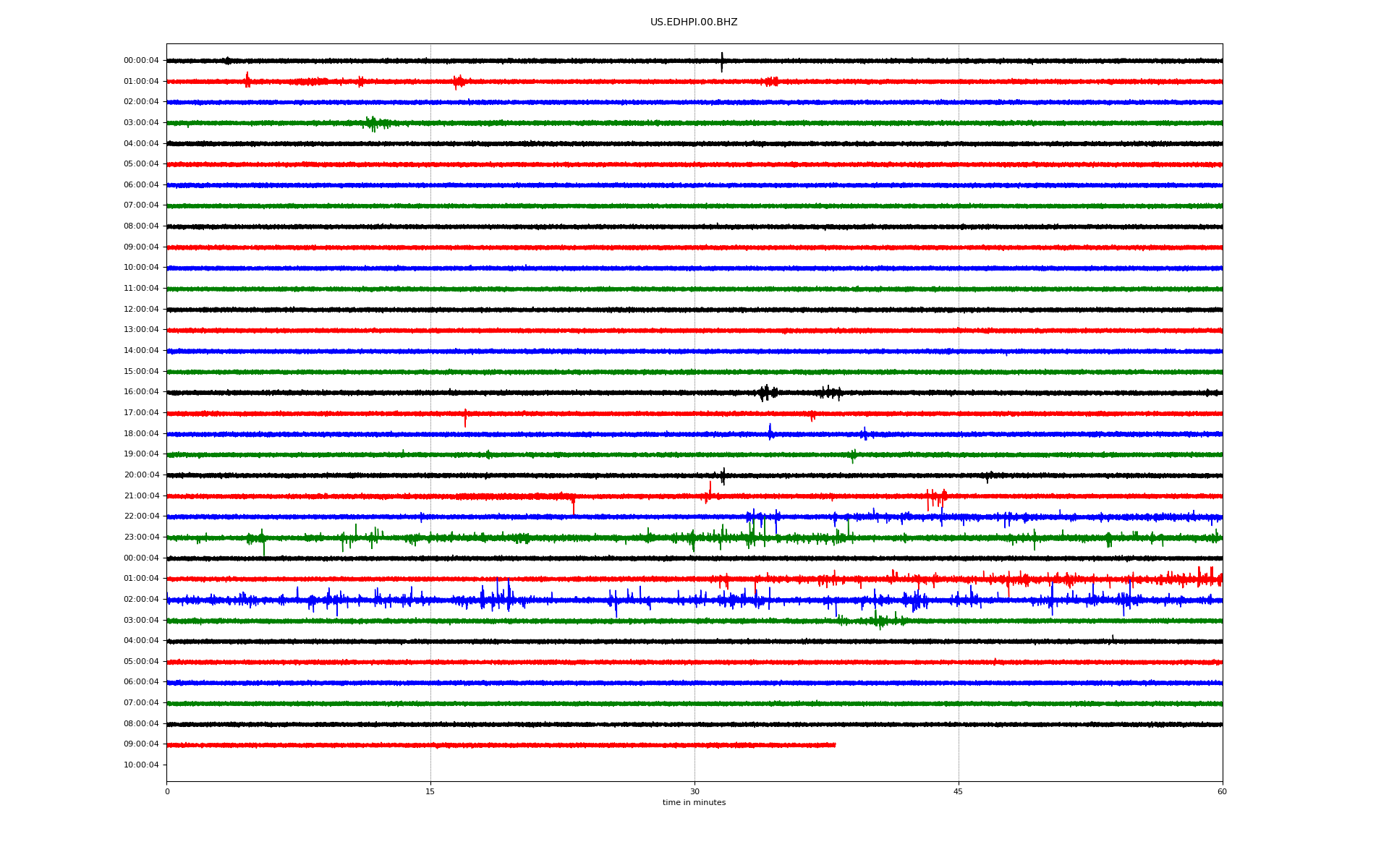
Task: Click the x-axis tick label 60
Action: point(1222,792)
